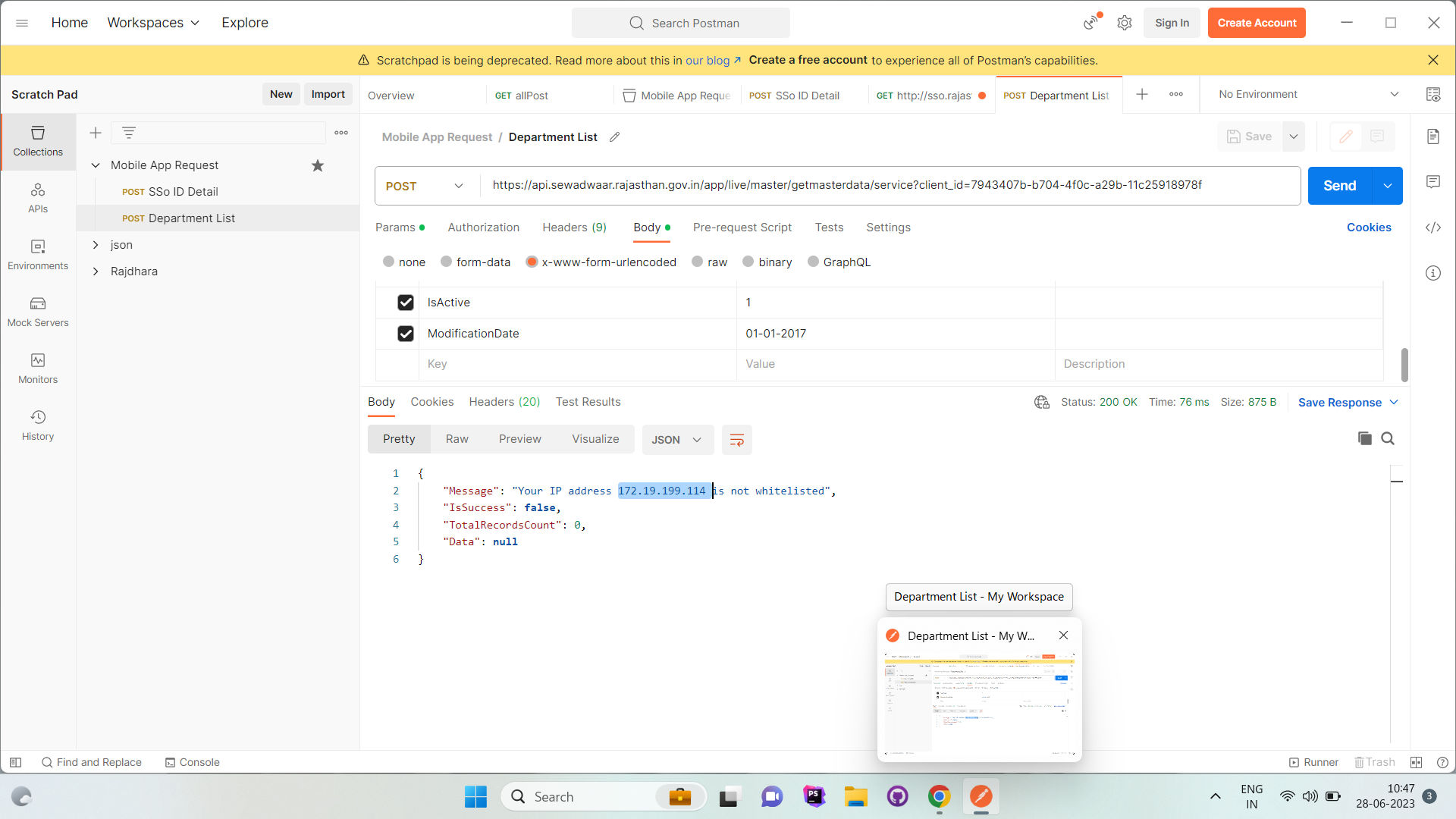Click the pencil to rename Department List
The height and width of the screenshot is (819, 1456).
pyautogui.click(x=615, y=137)
